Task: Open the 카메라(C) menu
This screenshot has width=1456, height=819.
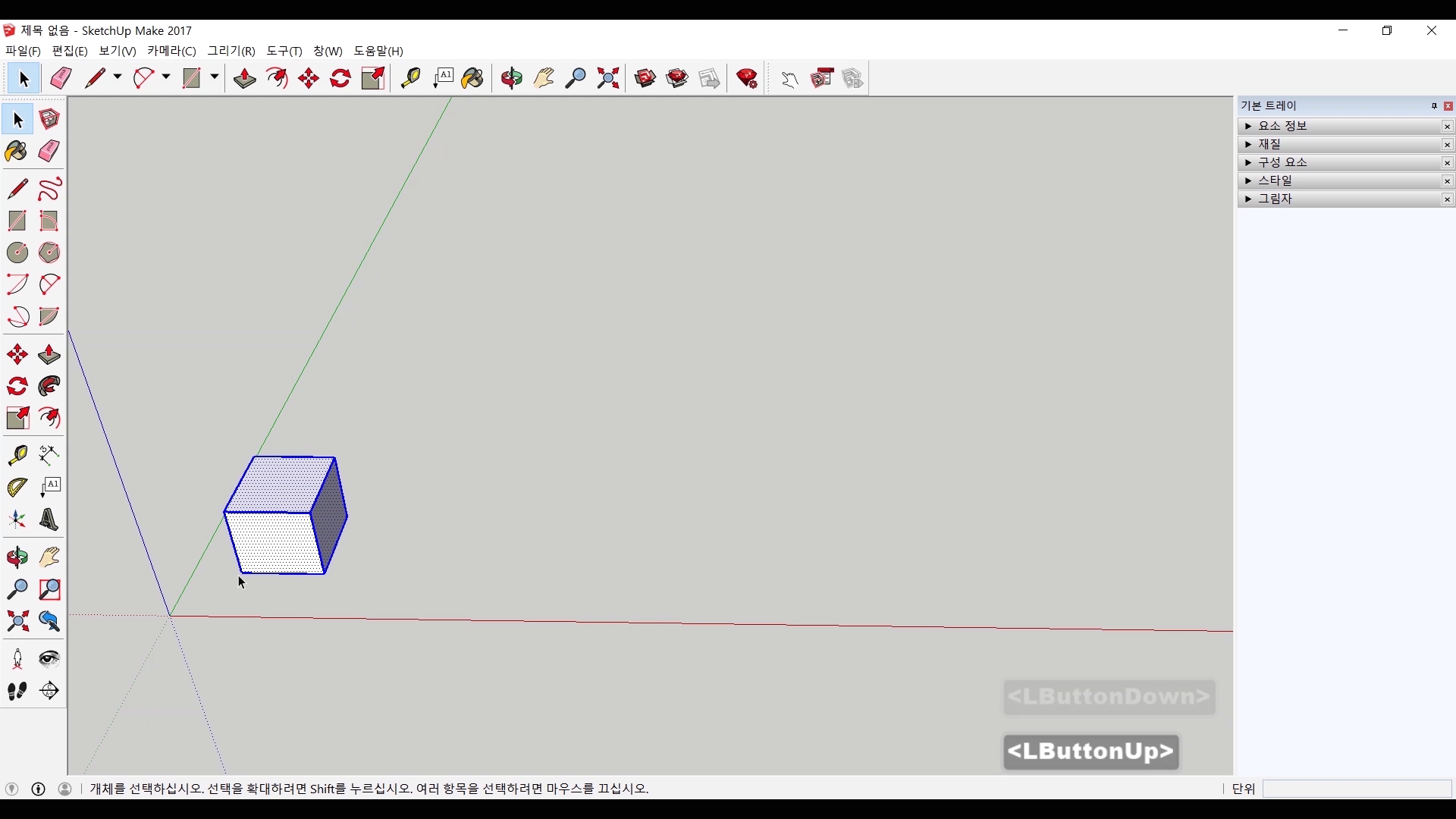Action: [171, 51]
